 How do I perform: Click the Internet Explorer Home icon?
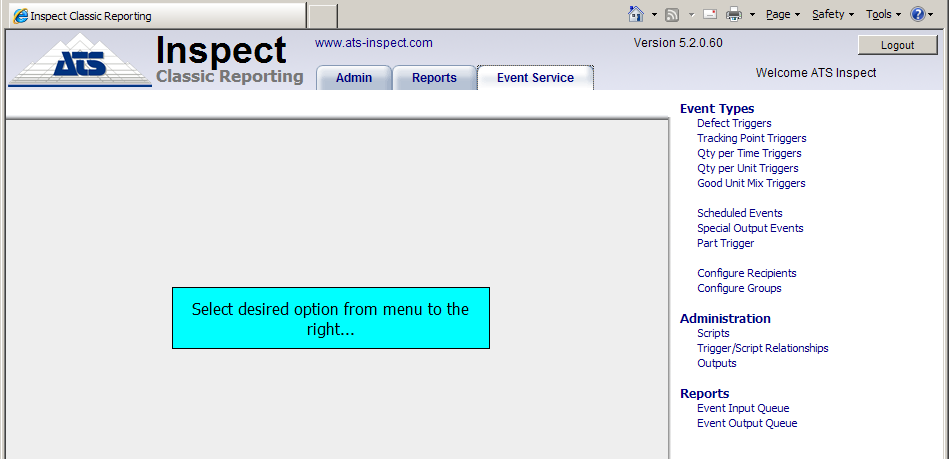click(635, 14)
